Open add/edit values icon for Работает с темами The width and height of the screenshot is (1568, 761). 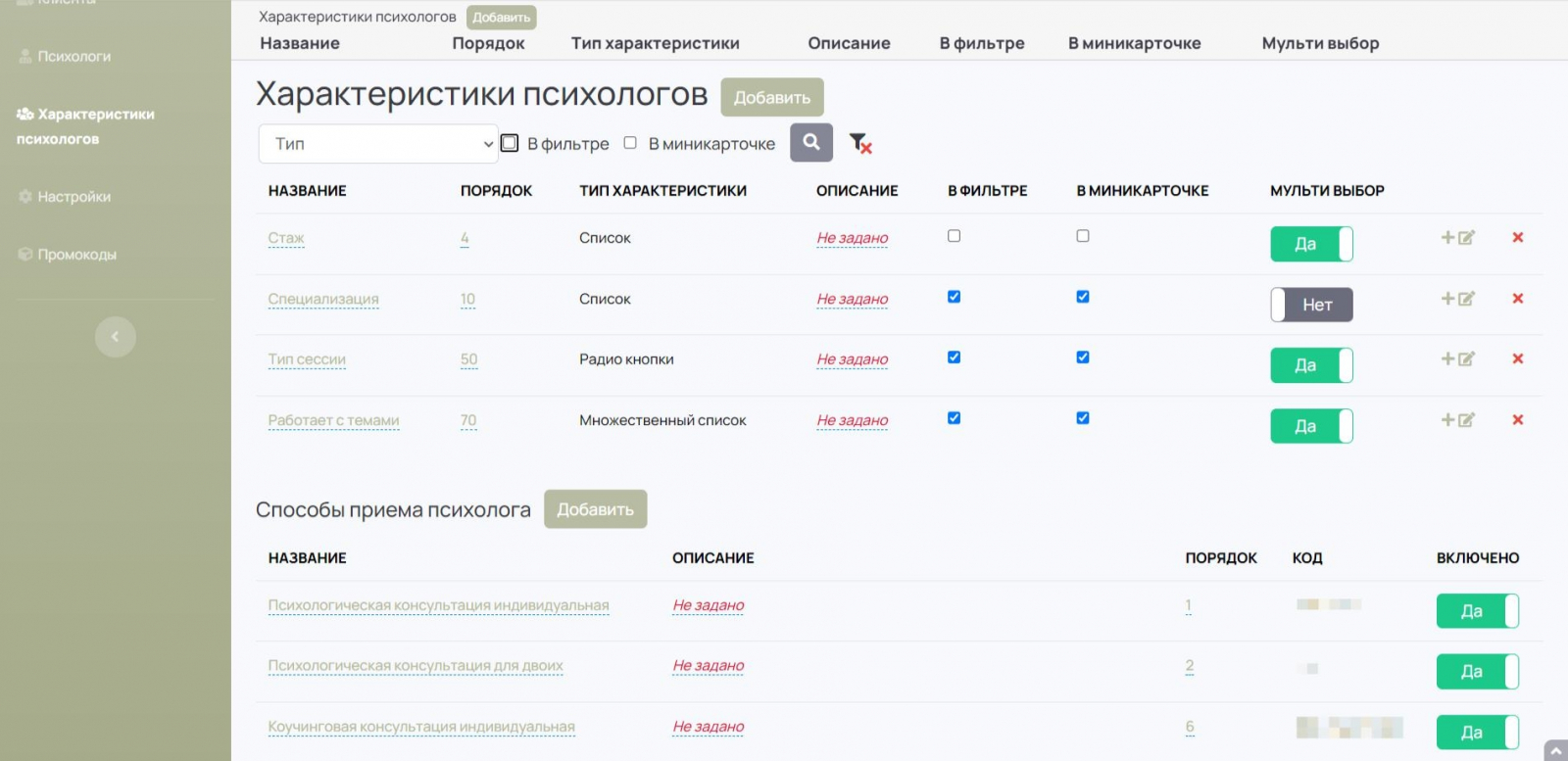pyautogui.click(x=1457, y=420)
